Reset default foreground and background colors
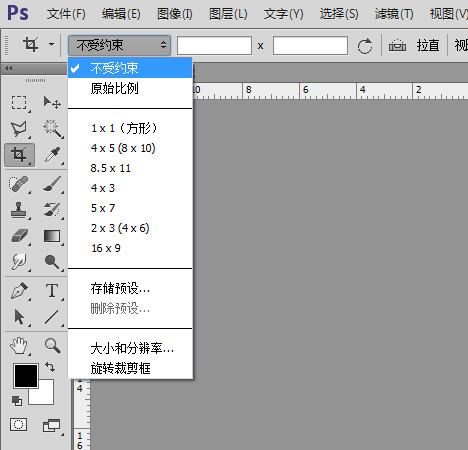Screen dimensions: 468x450 tap(17, 400)
